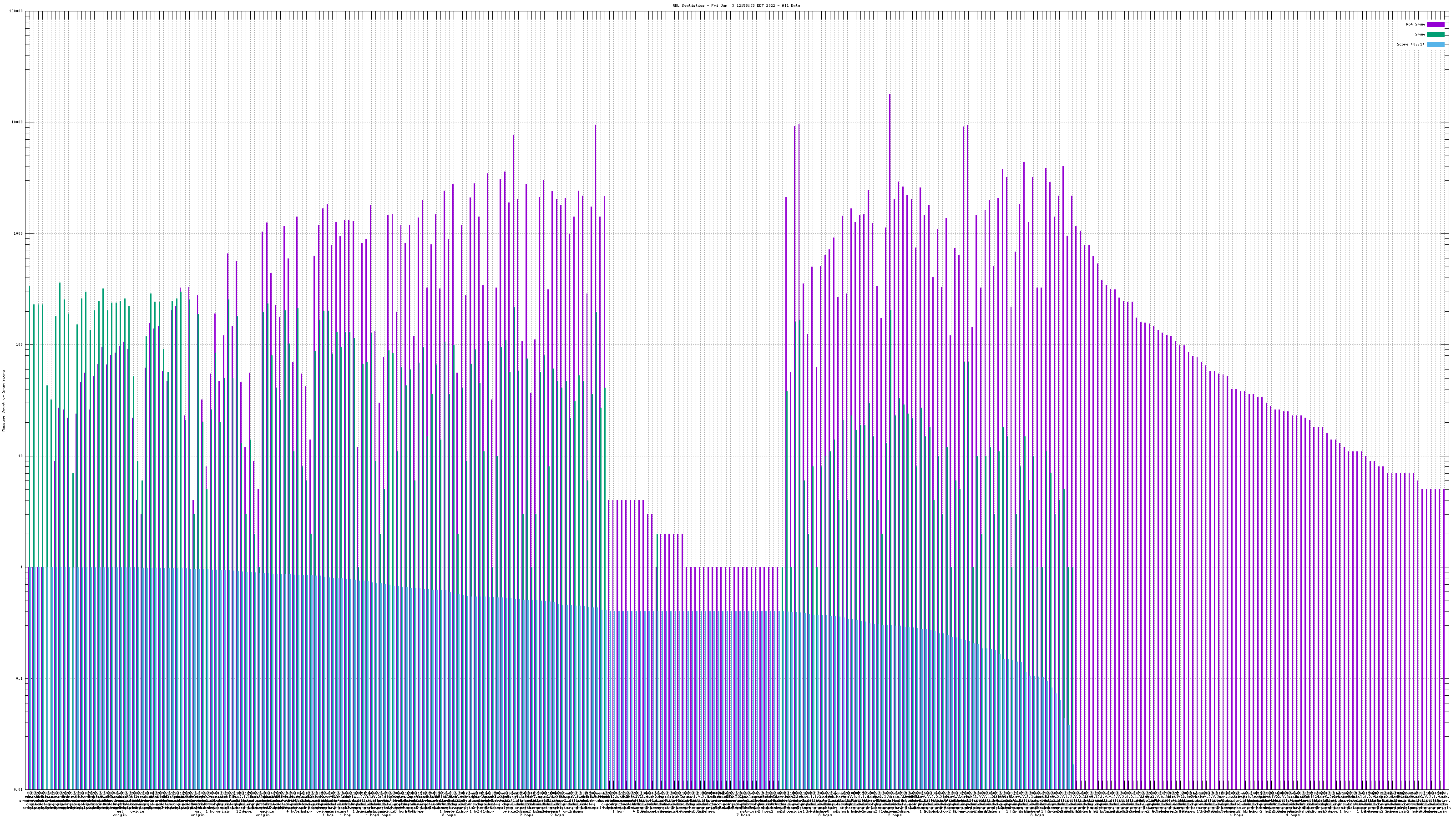
Task: Click the RBL Statistics chart title
Action: pyautogui.click(x=736, y=5)
